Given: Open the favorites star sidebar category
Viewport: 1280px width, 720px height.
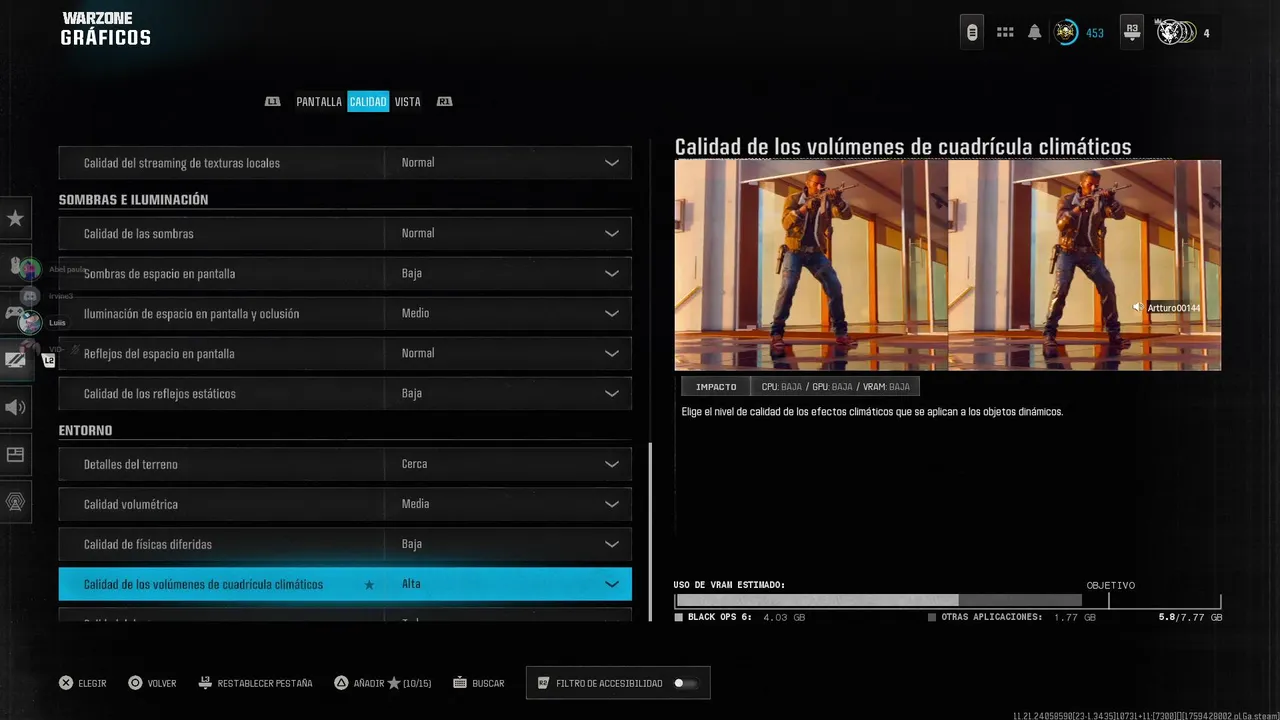Looking at the screenshot, I should pyautogui.click(x=15, y=218).
